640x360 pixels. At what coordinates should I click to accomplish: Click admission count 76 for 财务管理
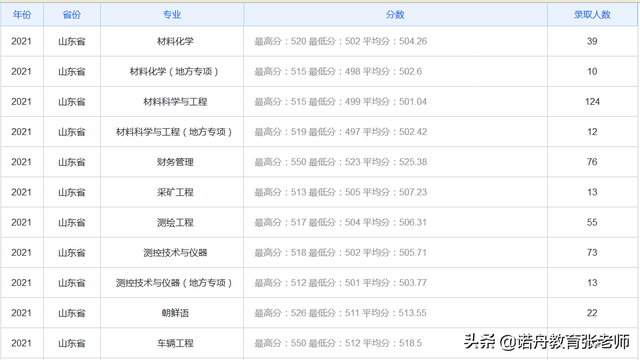(592, 162)
